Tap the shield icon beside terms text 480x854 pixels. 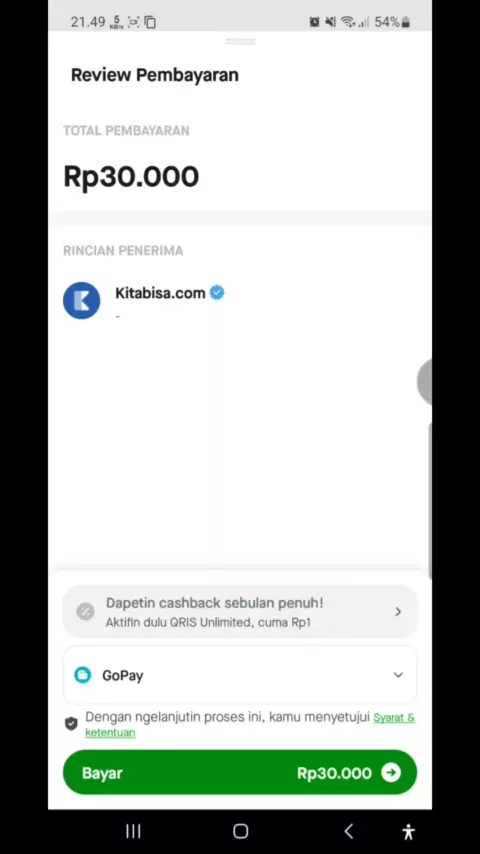tap(71, 723)
